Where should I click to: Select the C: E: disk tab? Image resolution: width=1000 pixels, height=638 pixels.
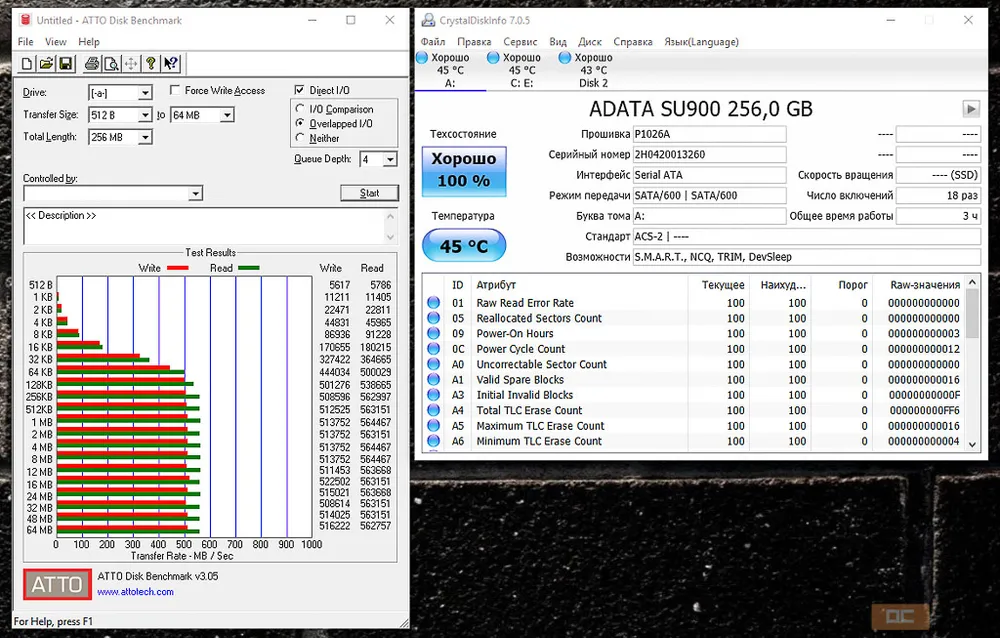pyautogui.click(x=521, y=70)
